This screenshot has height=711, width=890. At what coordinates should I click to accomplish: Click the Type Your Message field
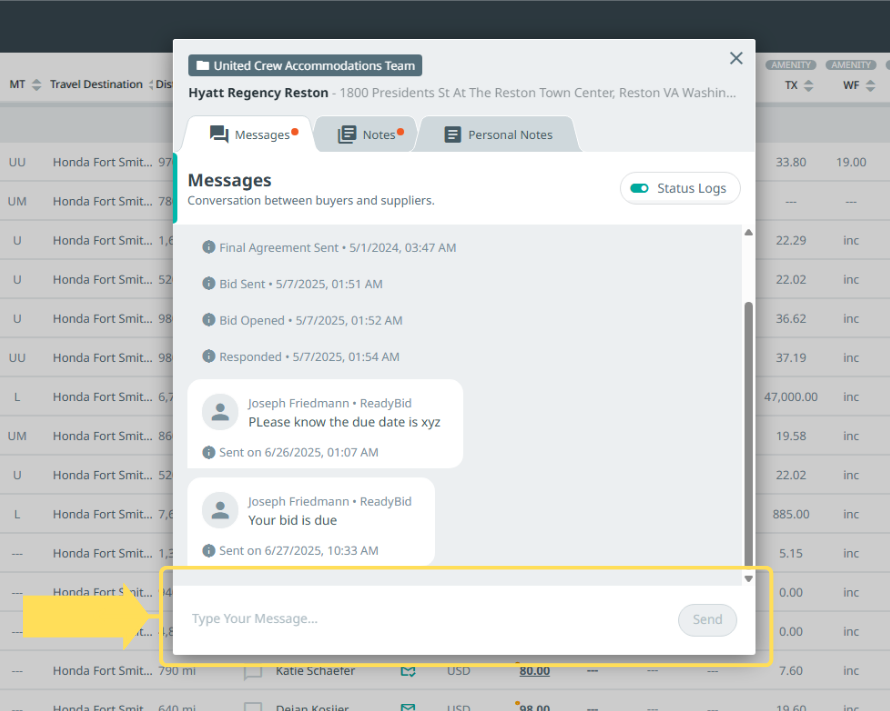pyautogui.click(x=426, y=619)
